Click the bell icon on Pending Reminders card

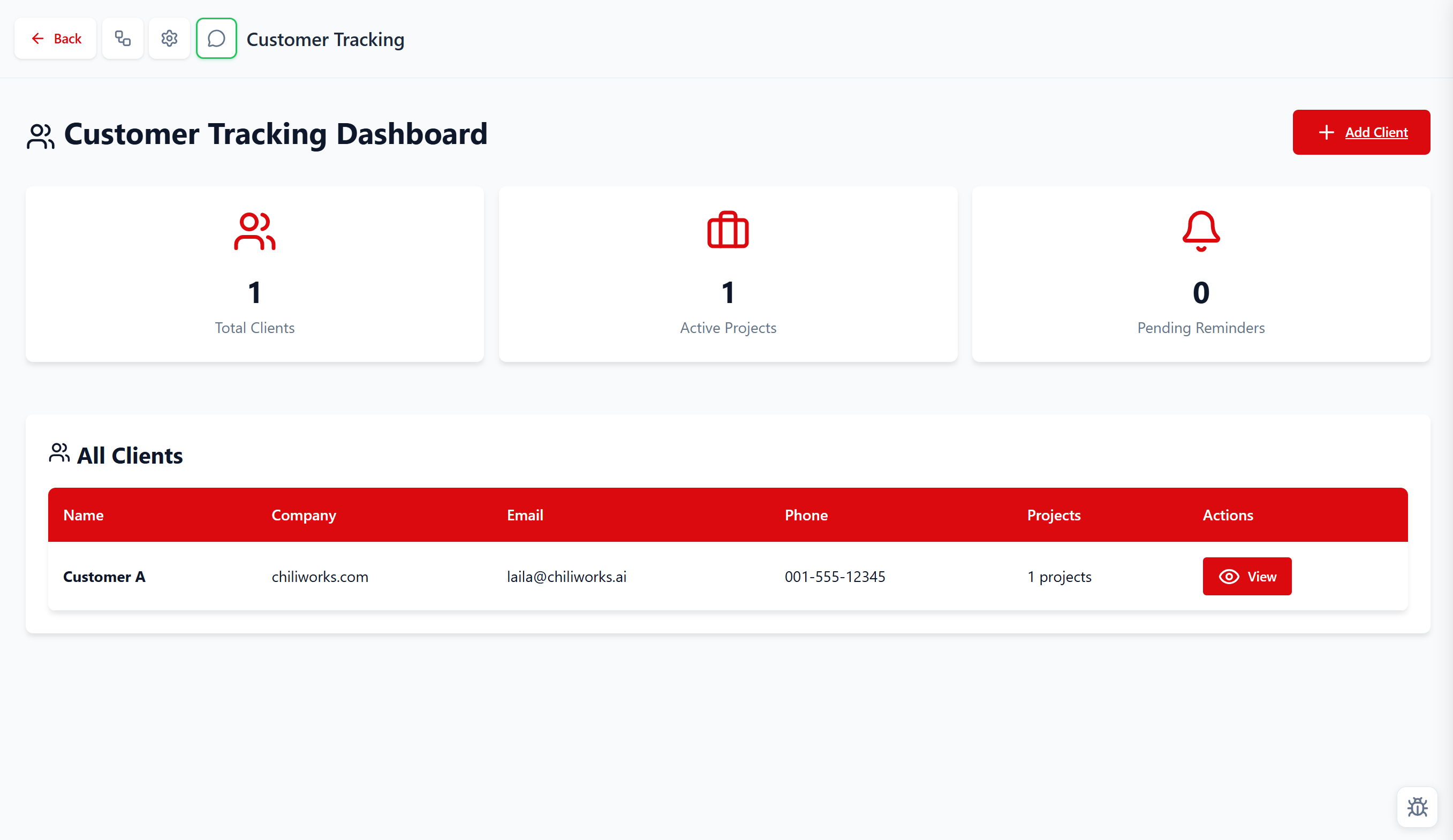[x=1201, y=231]
